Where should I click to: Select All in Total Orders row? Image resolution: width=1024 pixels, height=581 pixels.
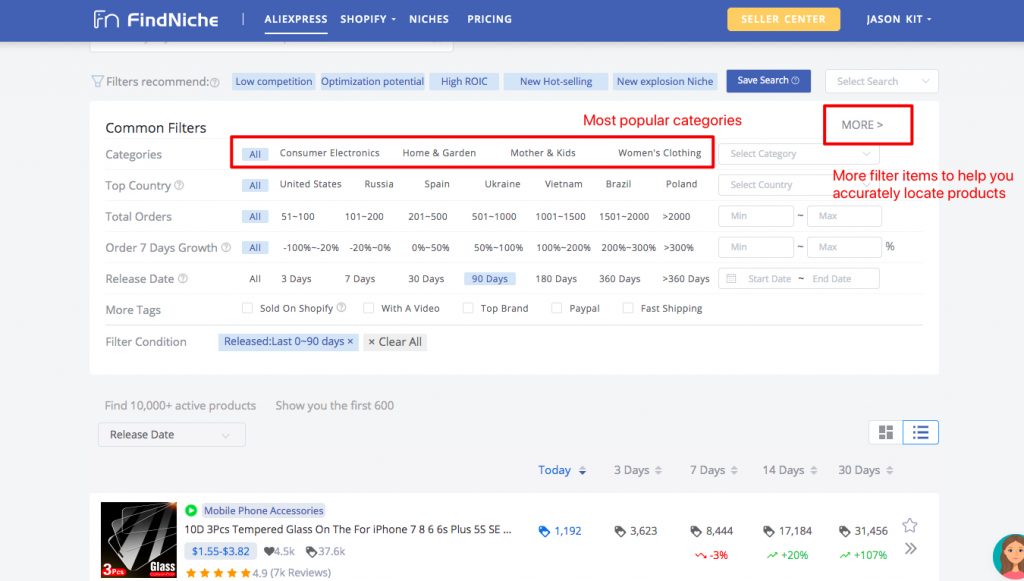pos(255,217)
